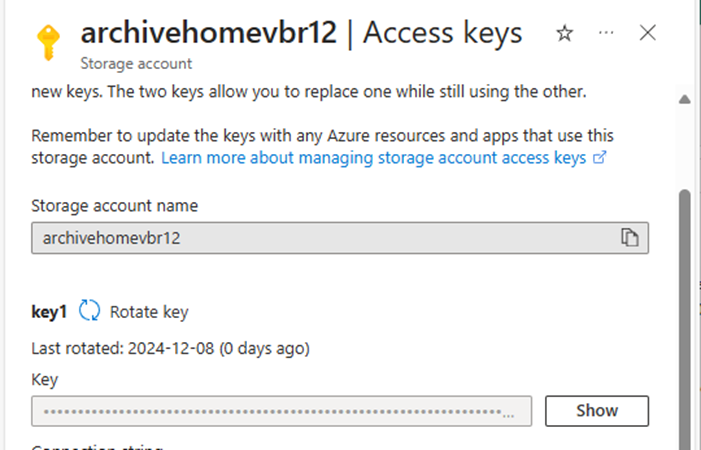Click the circular rotate arrows icon for key1
Image resolution: width=701 pixels, height=450 pixels.
pyautogui.click(x=89, y=310)
